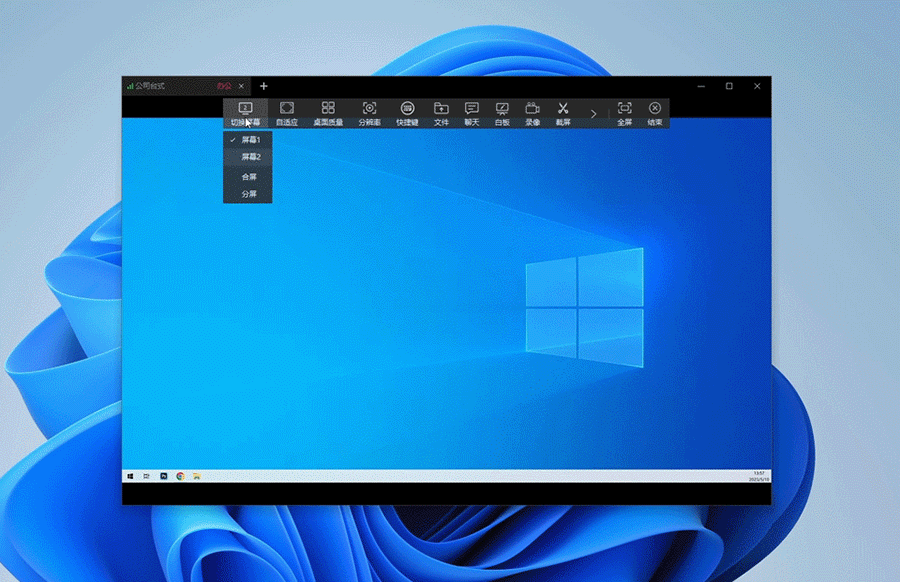Open the 聊天 chat tool

coord(471,114)
